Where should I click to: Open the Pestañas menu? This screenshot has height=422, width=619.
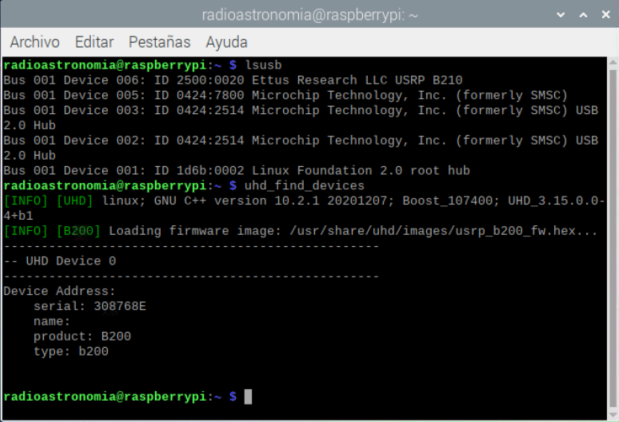(x=159, y=42)
